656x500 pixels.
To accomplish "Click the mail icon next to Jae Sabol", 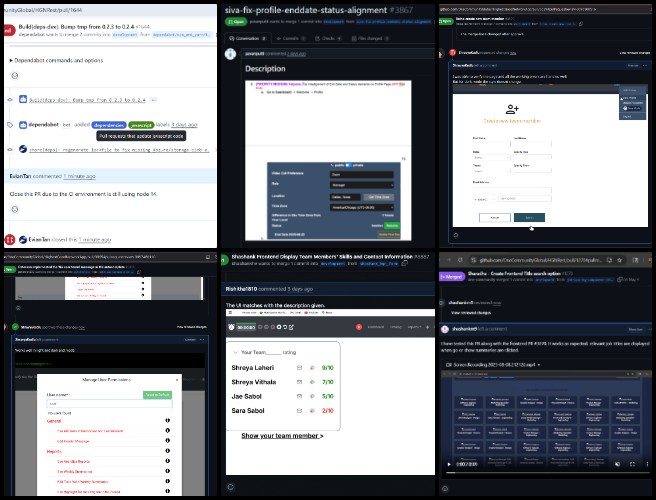I will (299, 396).
